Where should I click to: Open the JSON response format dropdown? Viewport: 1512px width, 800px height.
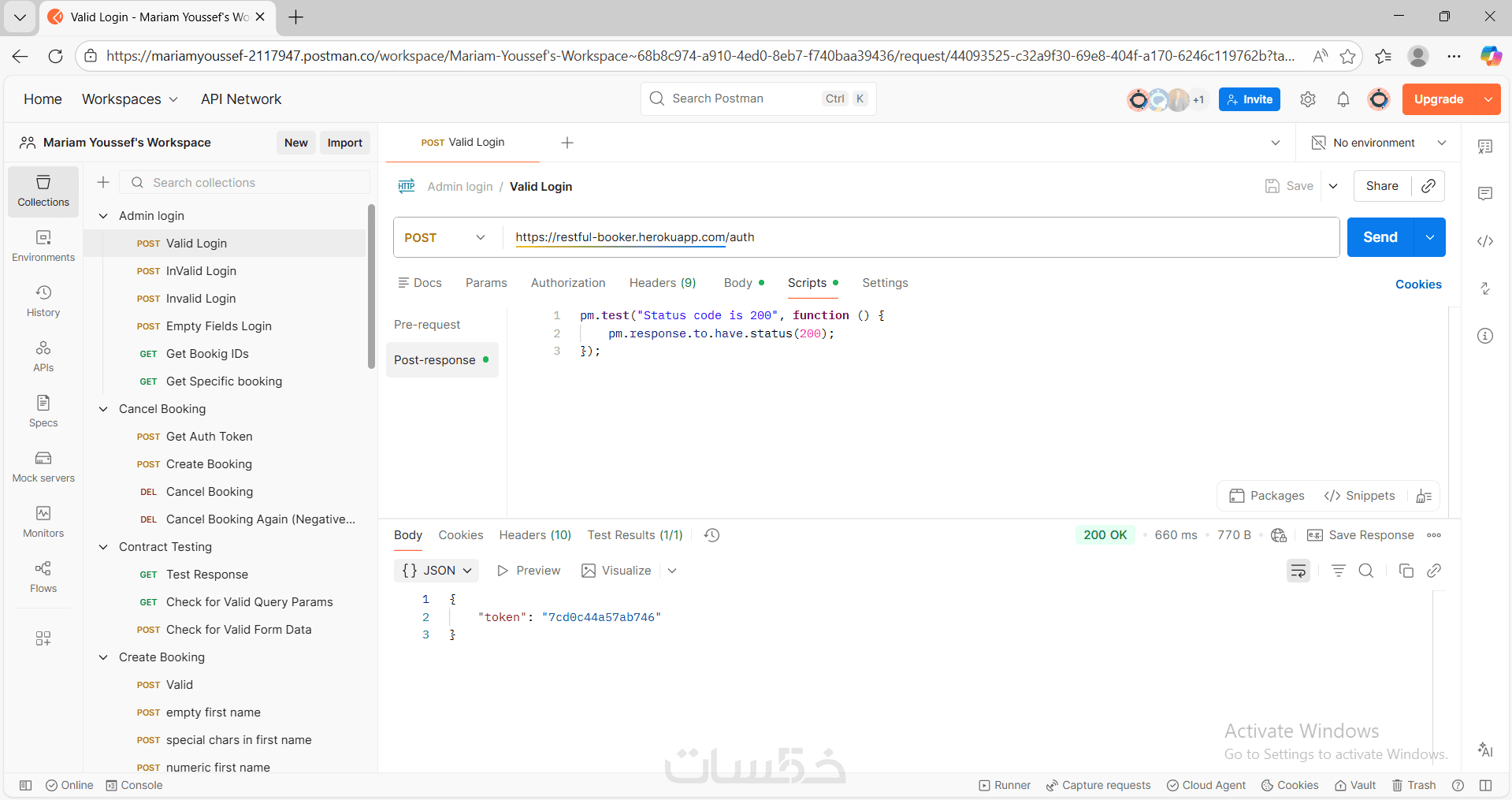[x=437, y=571]
